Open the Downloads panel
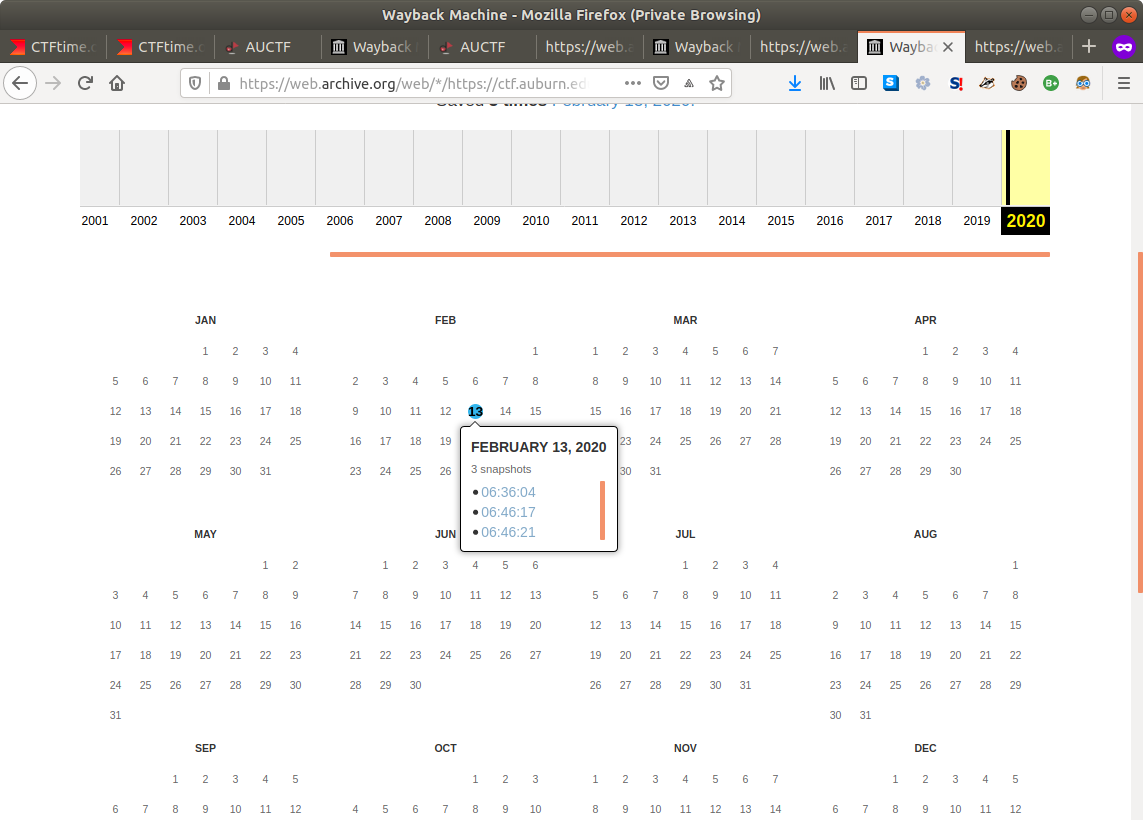 795,83
